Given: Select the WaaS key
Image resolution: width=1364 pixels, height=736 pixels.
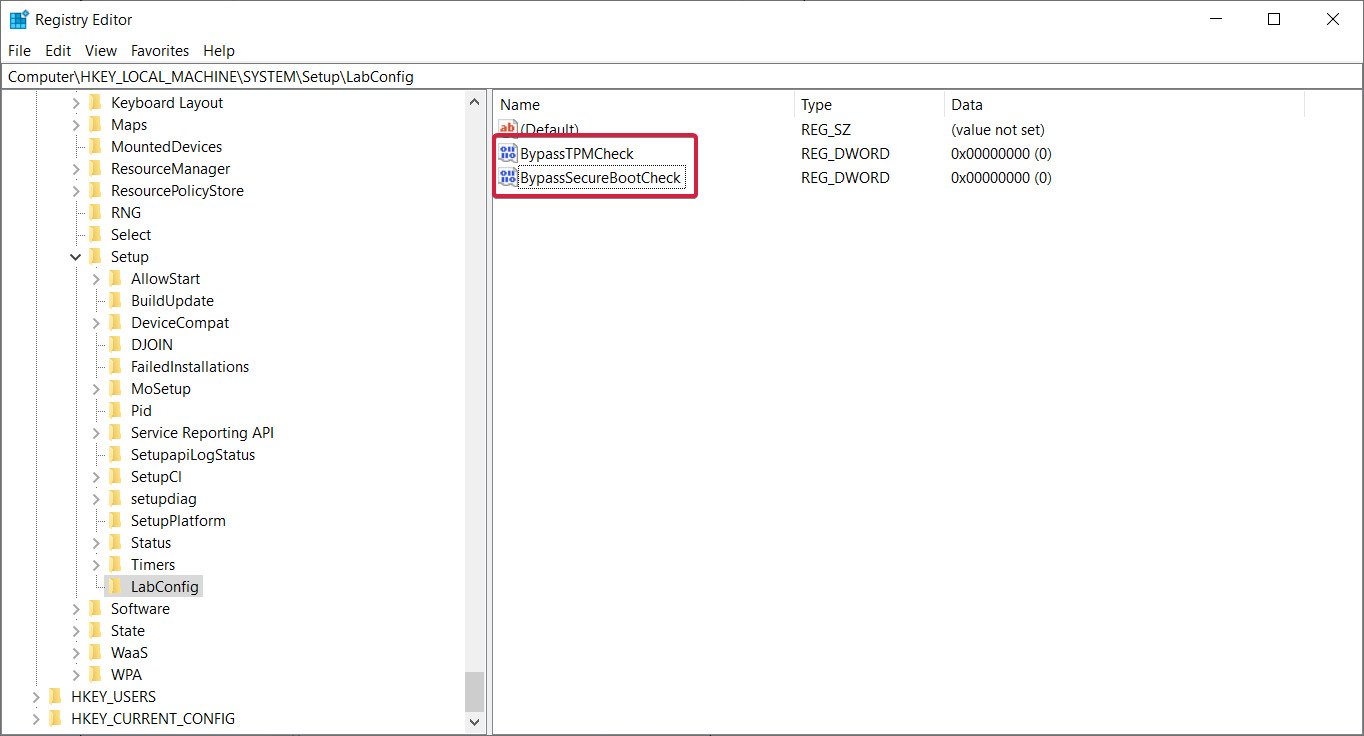Looking at the screenshot, I should tap(129, 653).
